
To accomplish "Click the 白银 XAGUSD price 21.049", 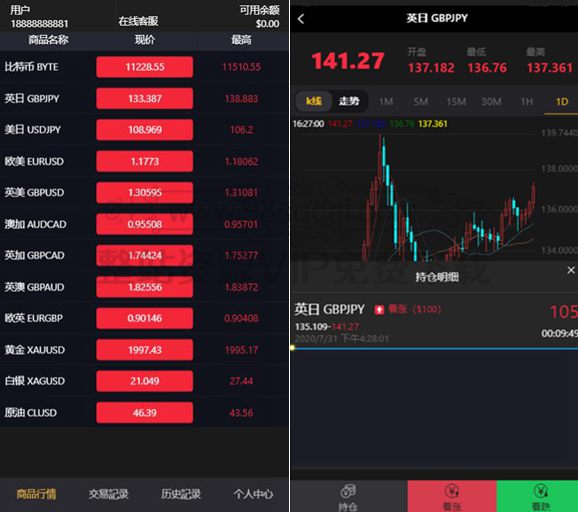I will tap(144, 381).
